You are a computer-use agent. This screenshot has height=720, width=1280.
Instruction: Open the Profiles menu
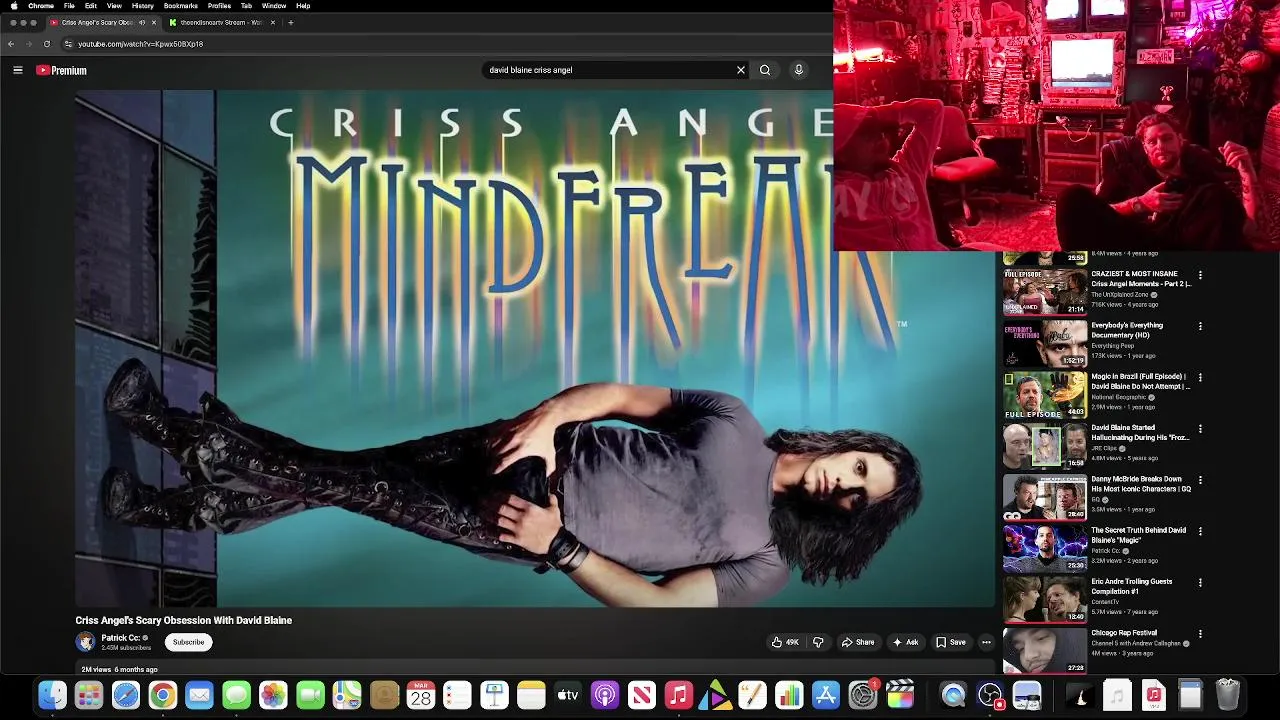[219, 6]
